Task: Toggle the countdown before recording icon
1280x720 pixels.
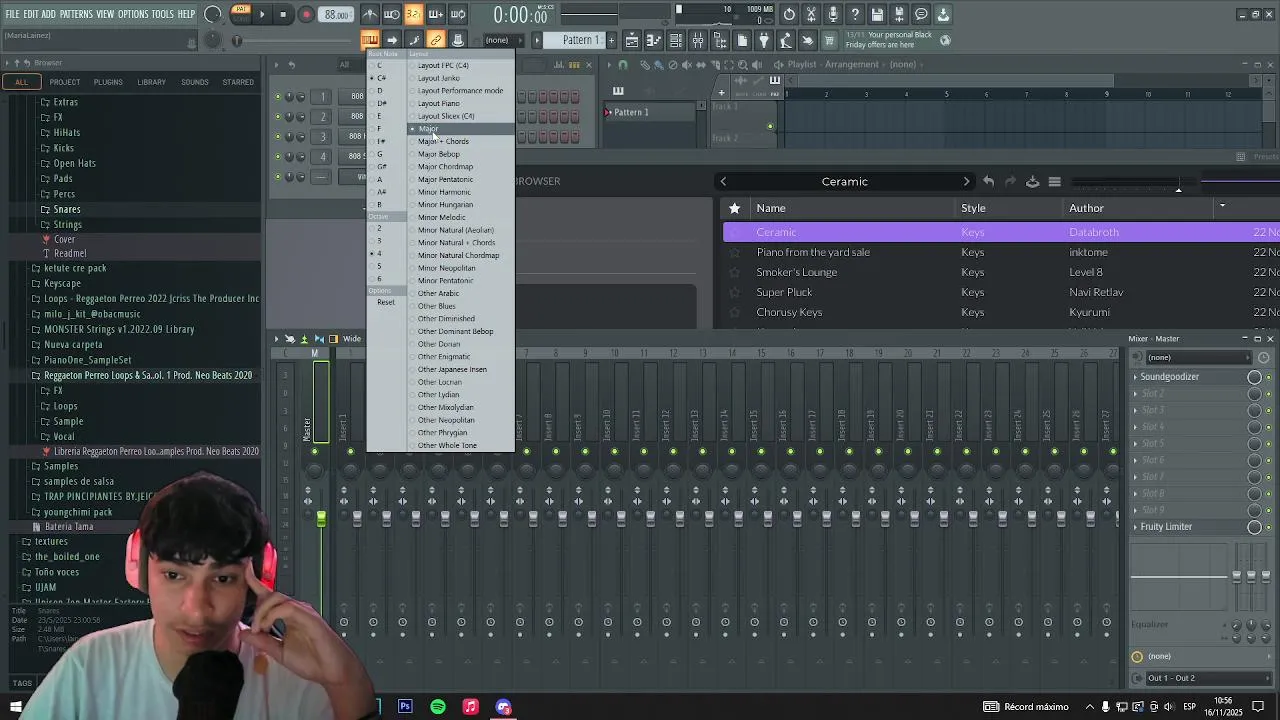Action: pyautogui.click(x=414, y=14)
